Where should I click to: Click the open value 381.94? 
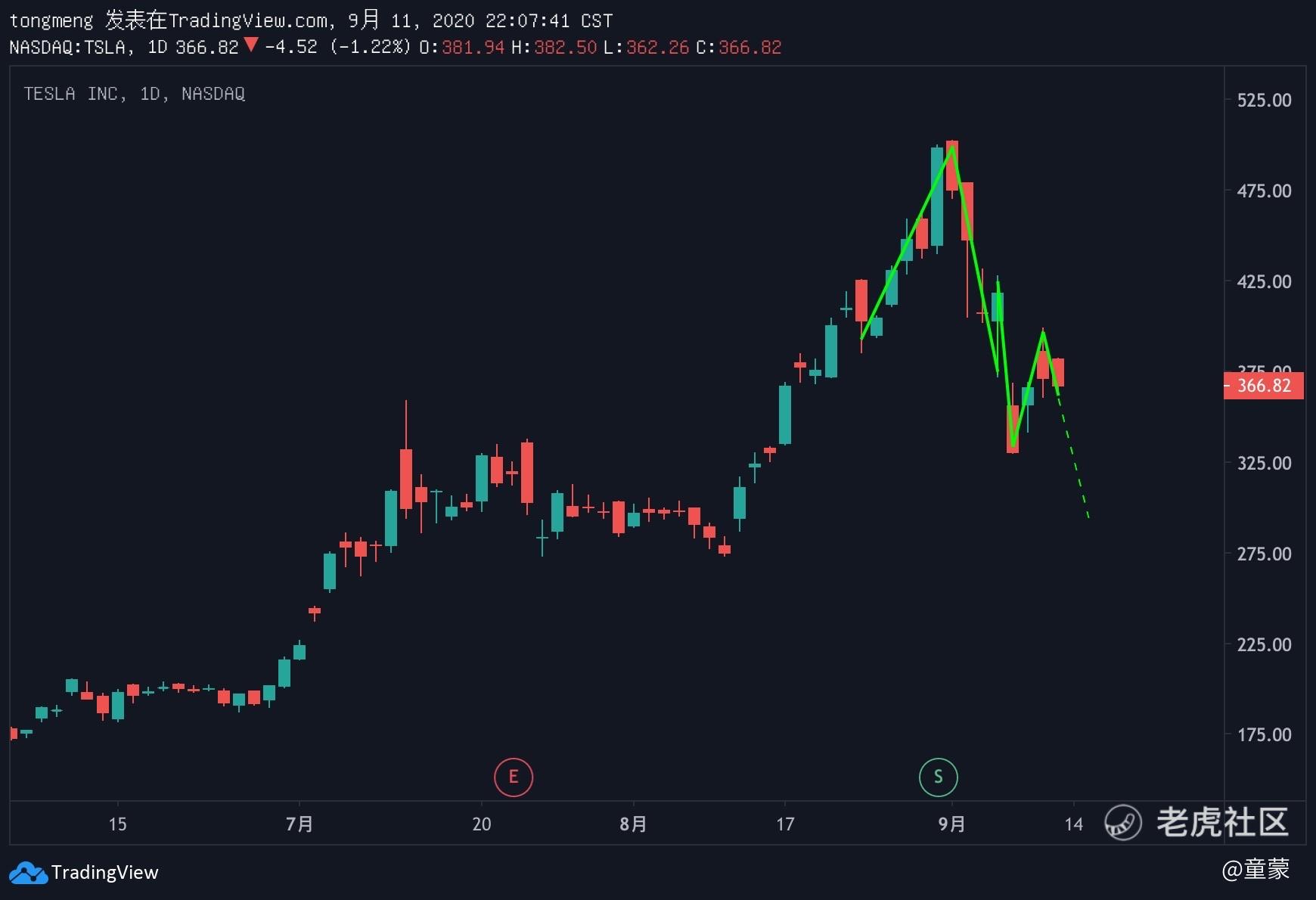473,47
